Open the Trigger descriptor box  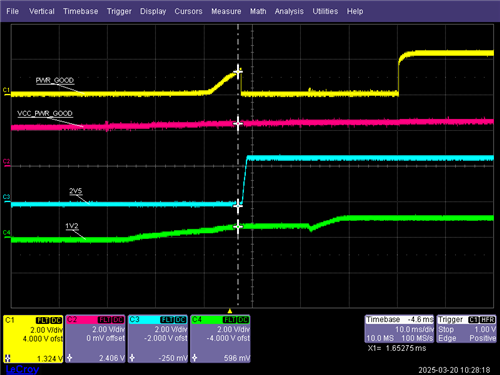[466, 329]
